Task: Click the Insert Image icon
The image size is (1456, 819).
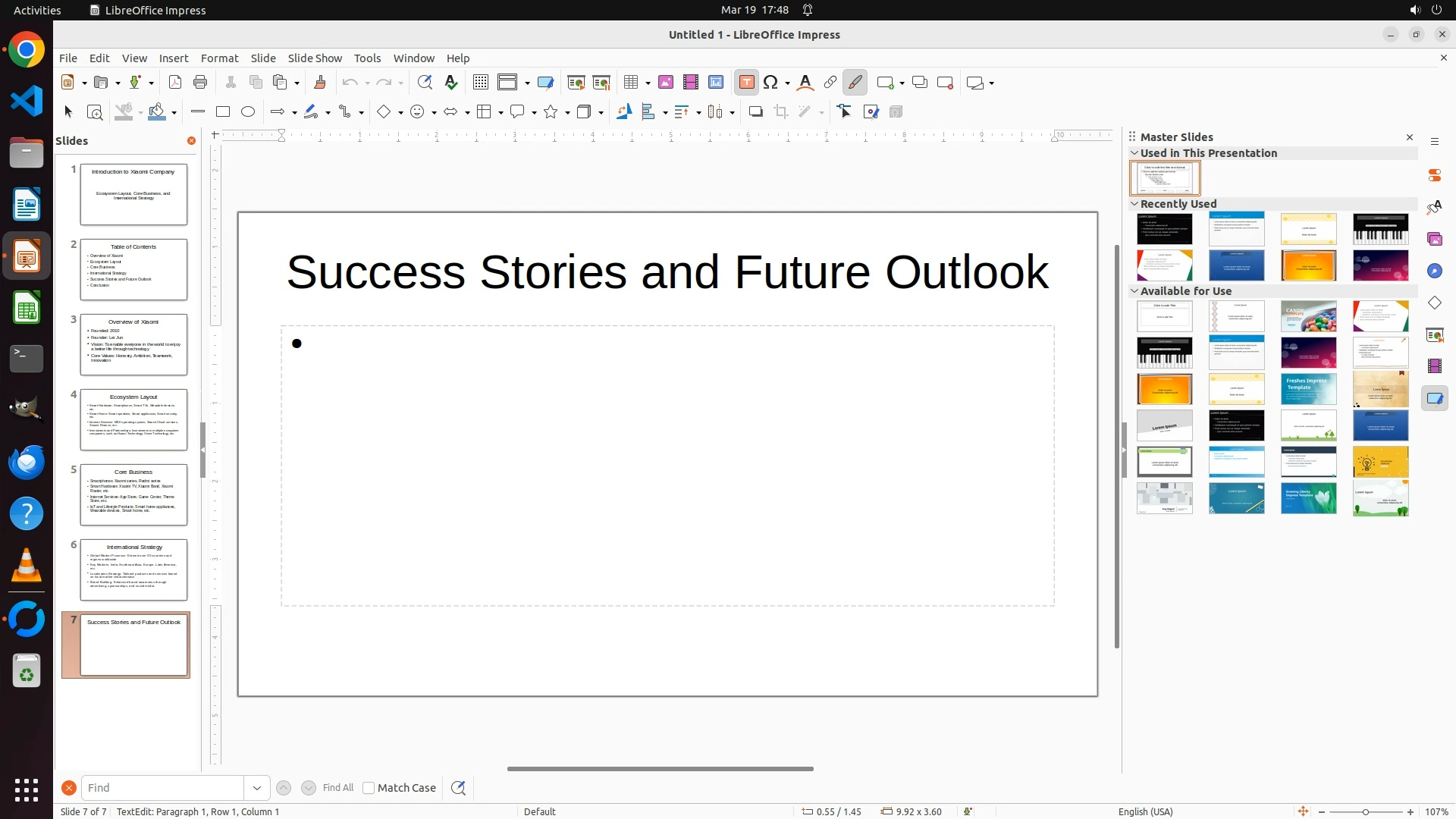Action: 666,83
